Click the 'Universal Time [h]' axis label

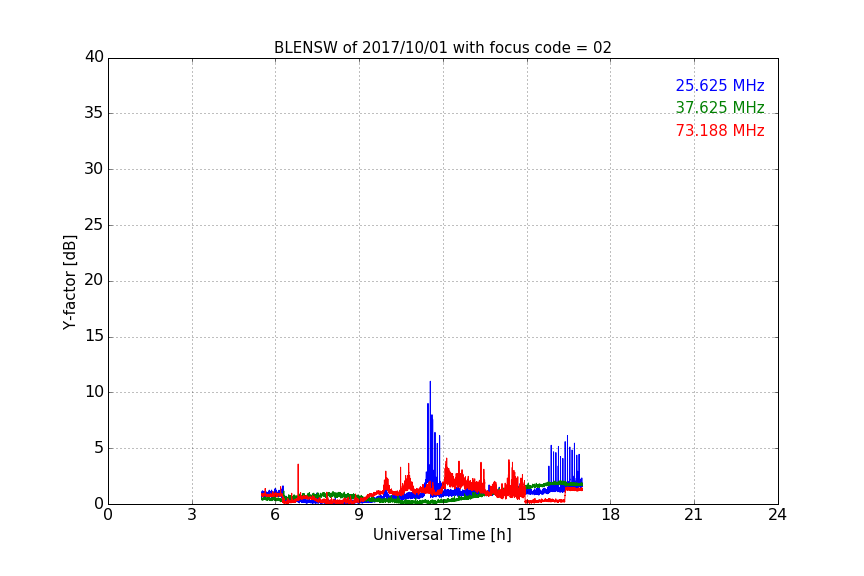pos(442,535)
